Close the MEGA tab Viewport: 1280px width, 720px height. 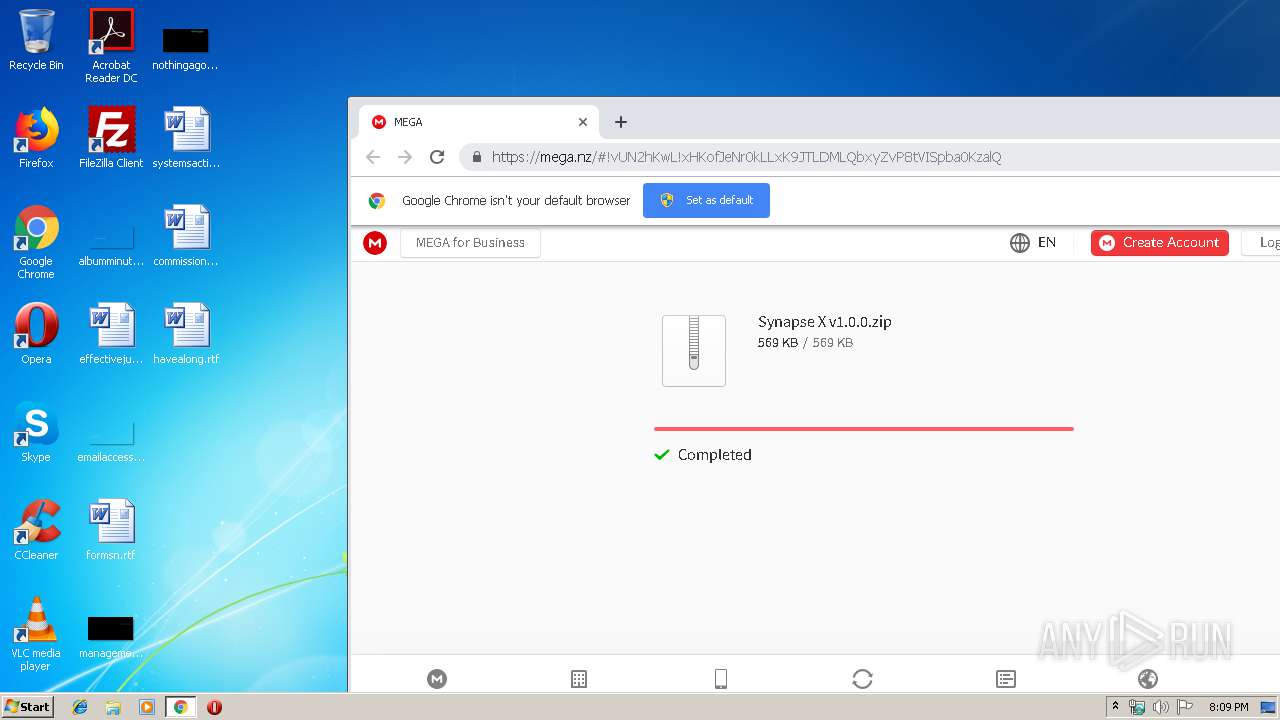point(583,122)
